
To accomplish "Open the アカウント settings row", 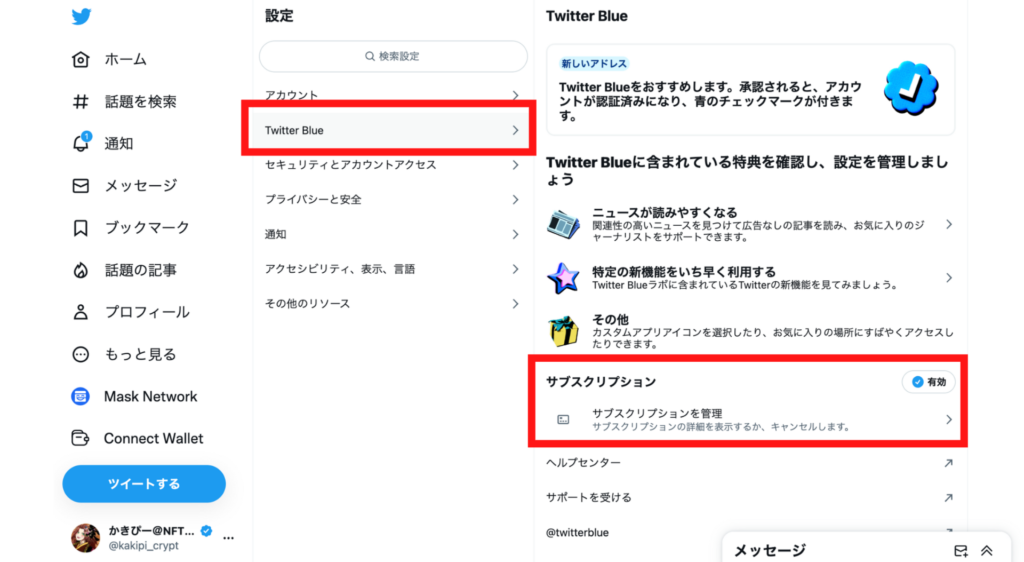I will 392,95.
